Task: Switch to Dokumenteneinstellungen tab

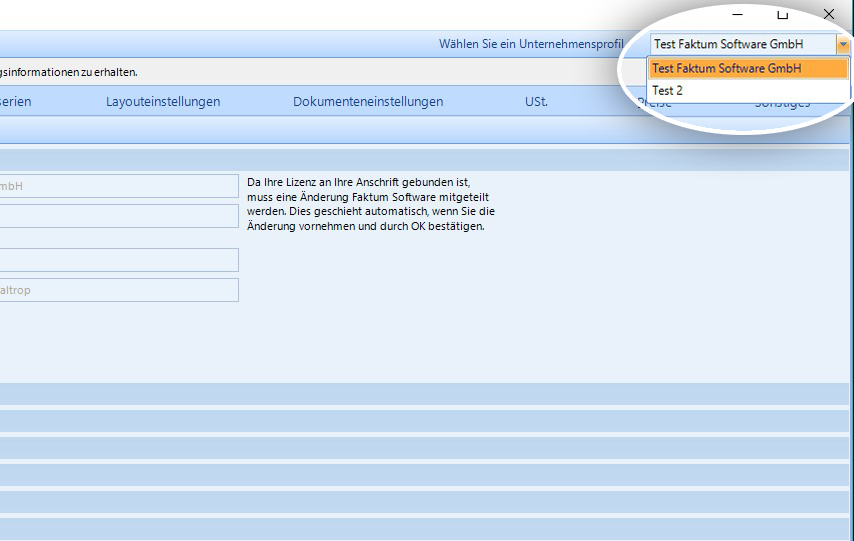Action: point(368,101)
